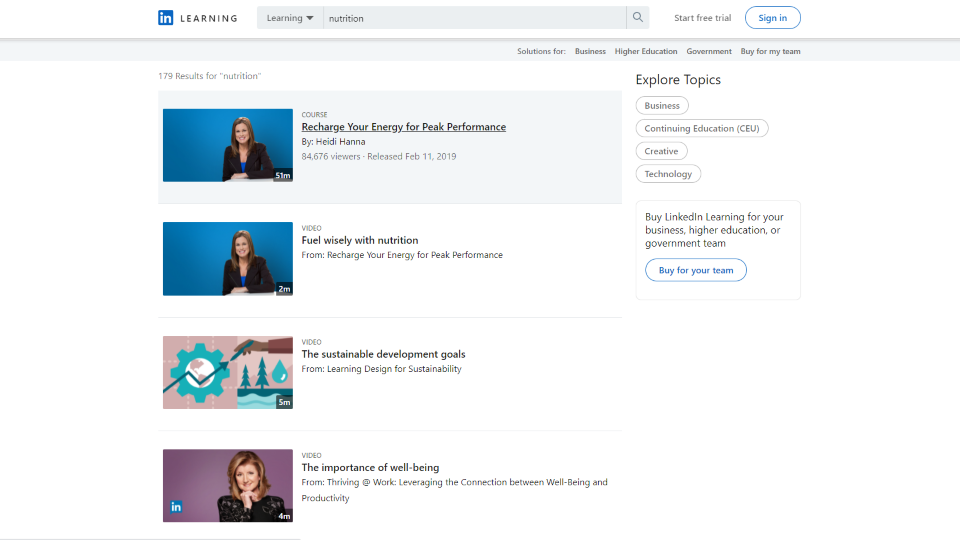This screenshot has width=960, height=540.
Task: Select the Business topic pill
Action: pyautogui.click(x=662, y=105)
